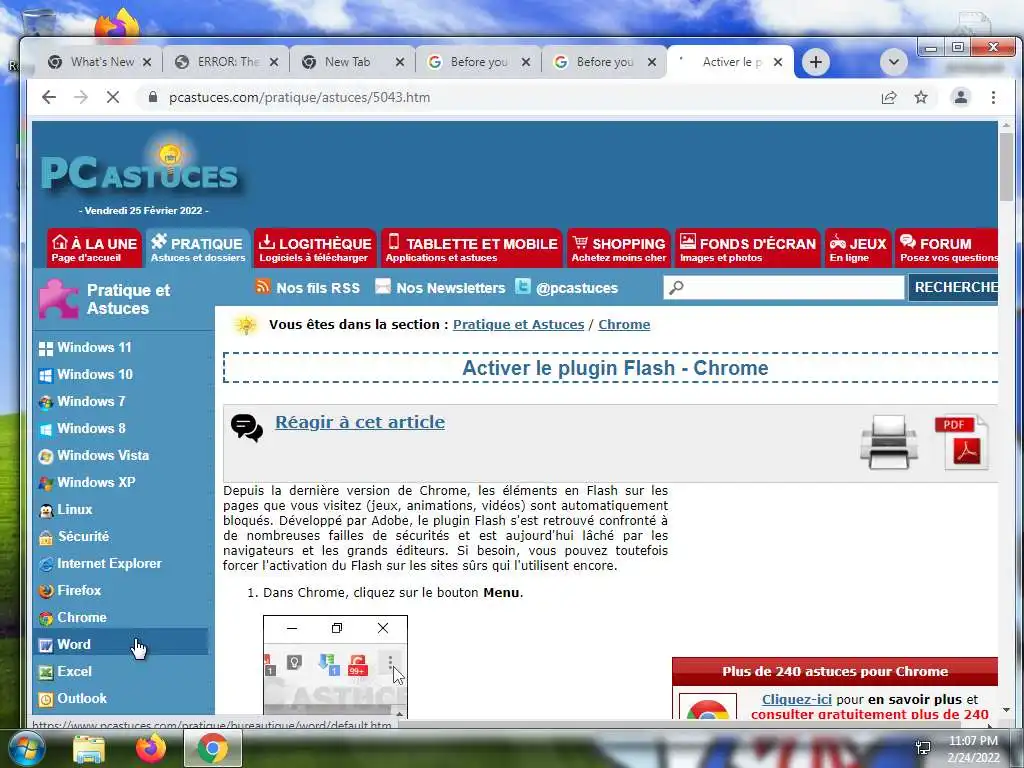
Task: Open File Explorer from the taskbar
Action: 89,749
